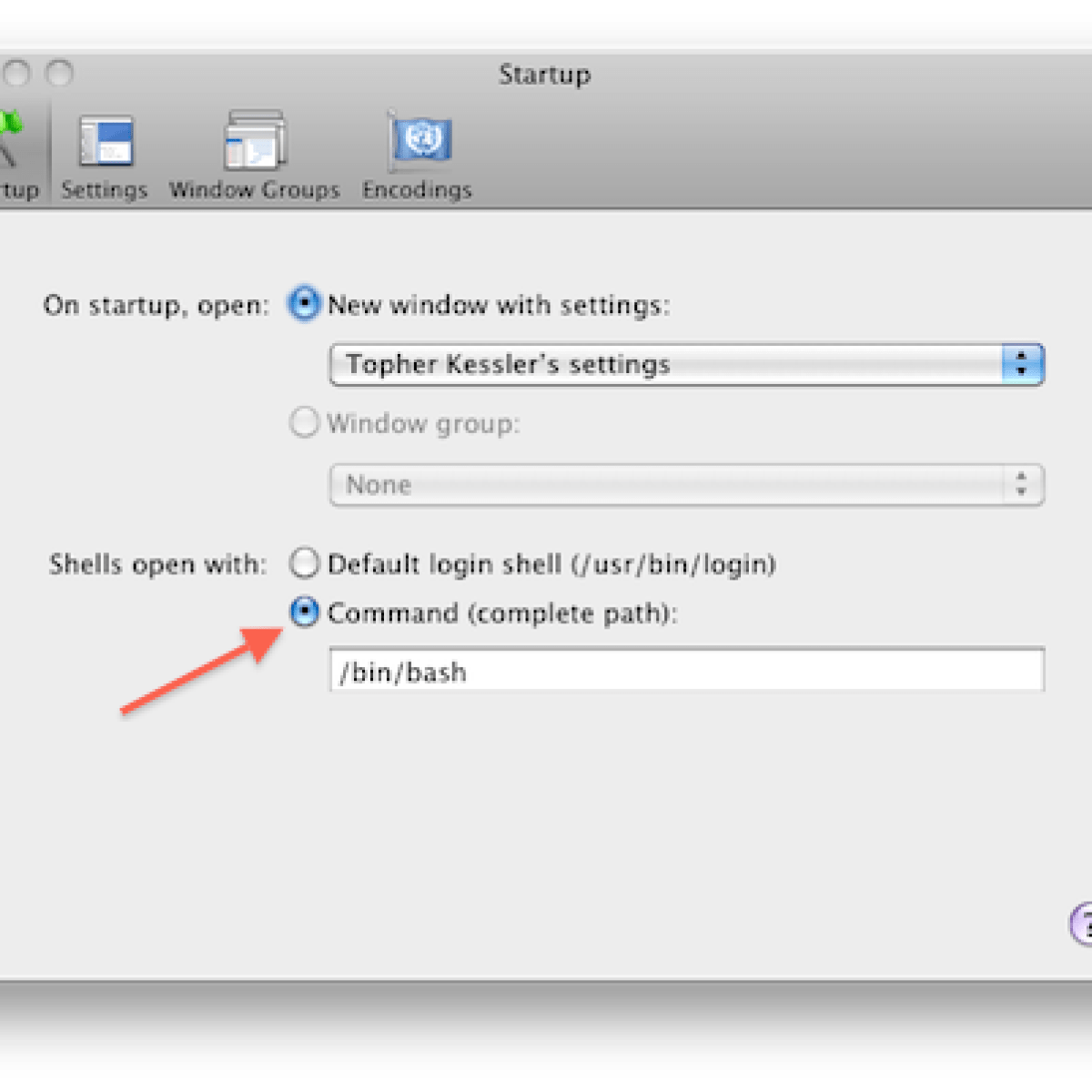Select Command (complete path) option
1092x1092 pixels.
[x=304, y=612]
